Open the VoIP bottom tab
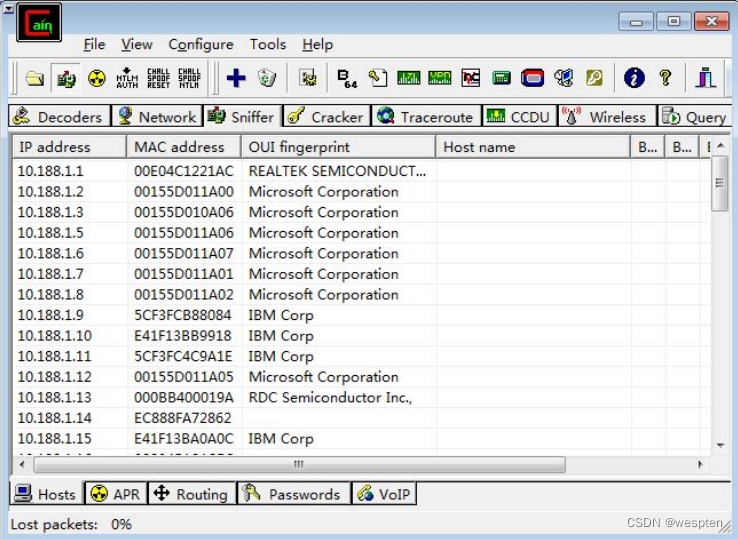Screen dimensions: 738x539 pos(384,494)
